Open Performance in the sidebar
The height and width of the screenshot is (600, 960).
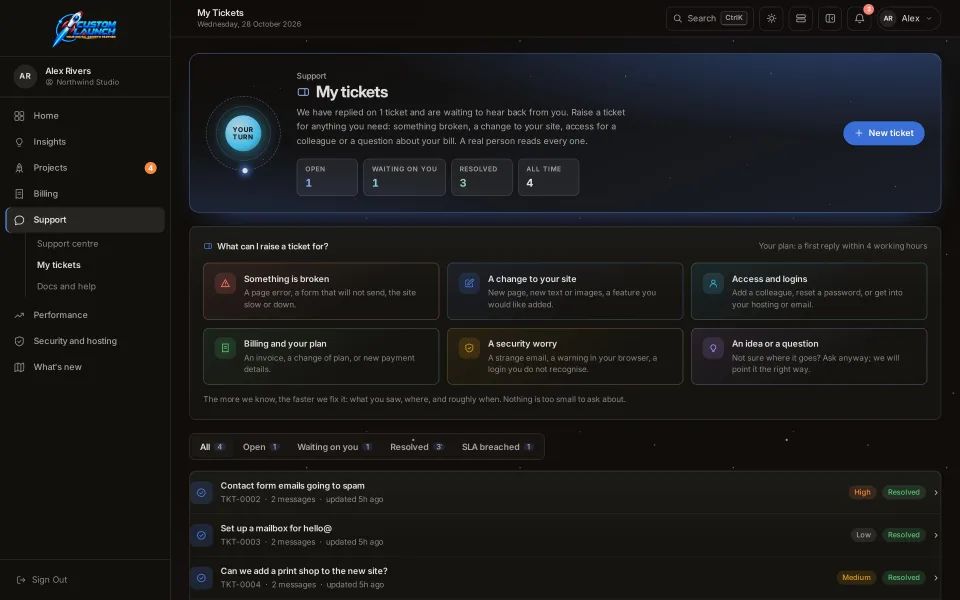tap(84, 315)
